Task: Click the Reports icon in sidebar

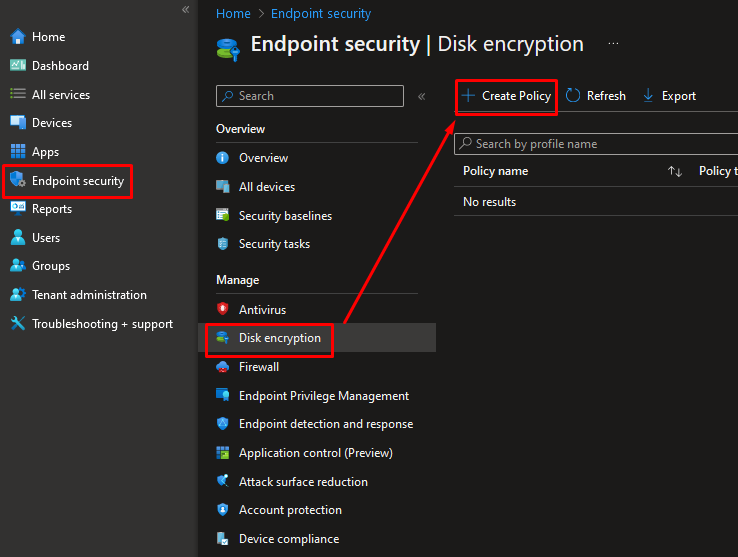Action: click(x=18, y=209)
